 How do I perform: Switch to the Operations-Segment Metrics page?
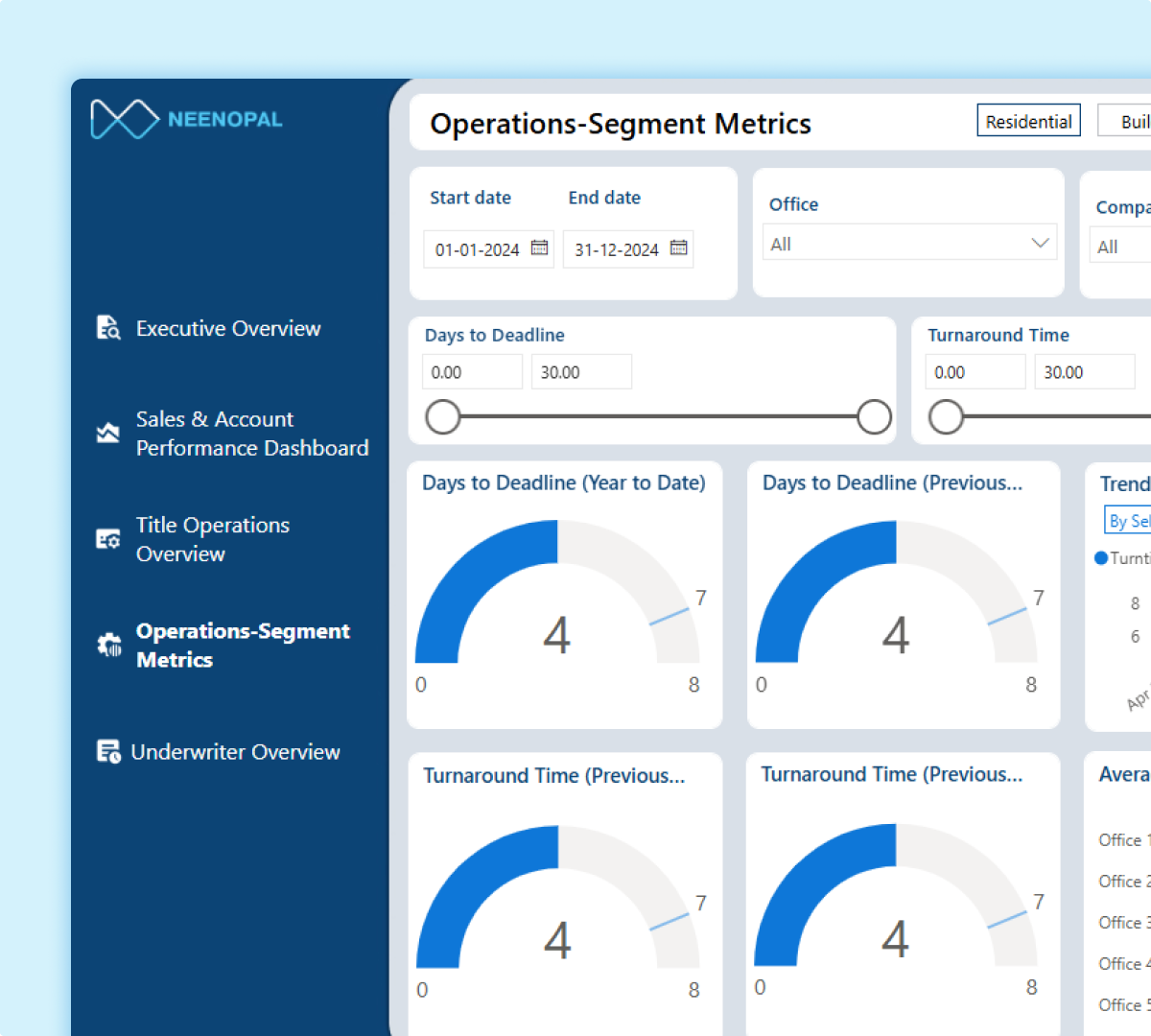[x=242, y=645]
